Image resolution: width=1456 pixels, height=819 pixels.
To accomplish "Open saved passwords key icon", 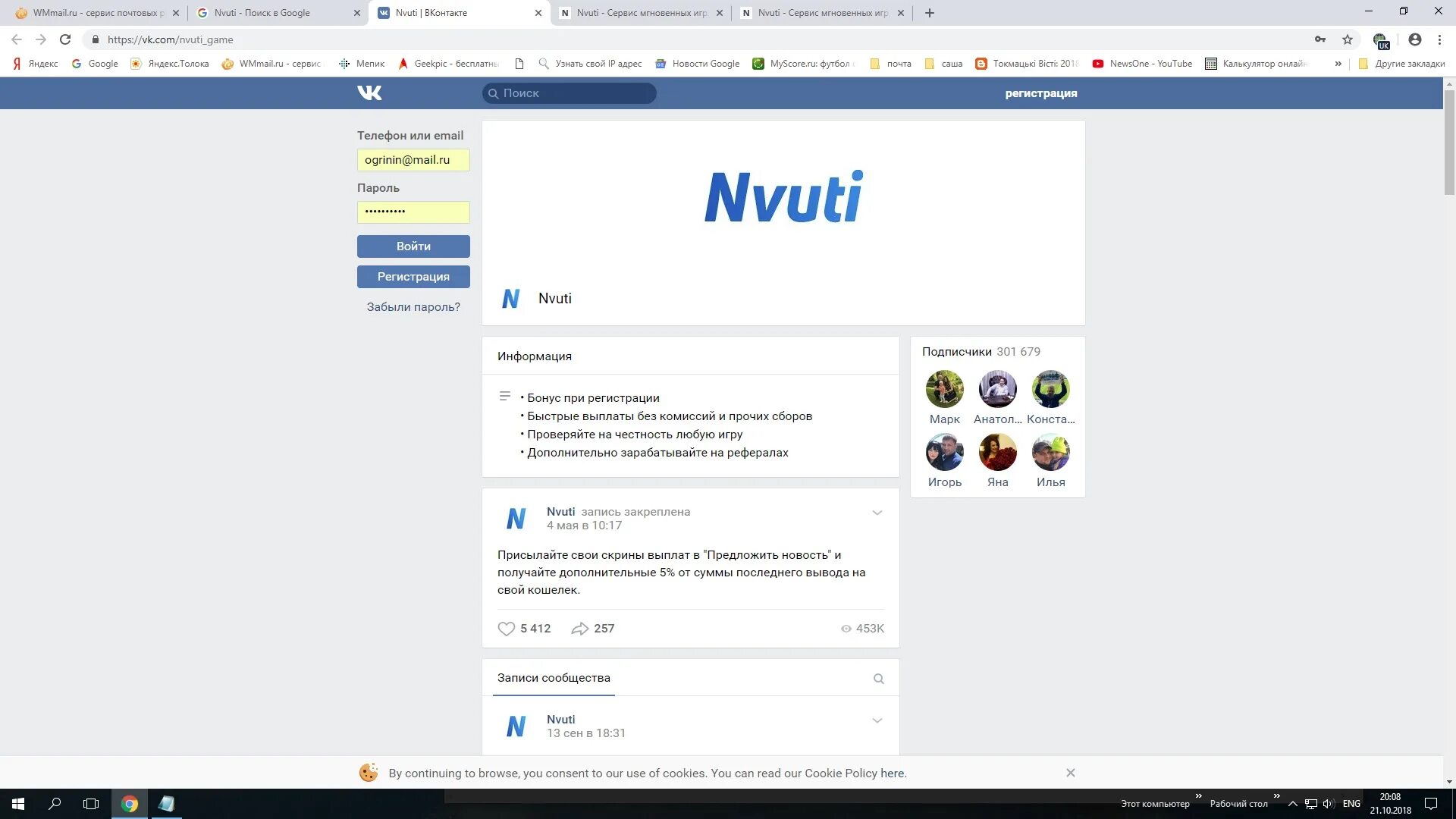I will click(x=1320, y=39).
